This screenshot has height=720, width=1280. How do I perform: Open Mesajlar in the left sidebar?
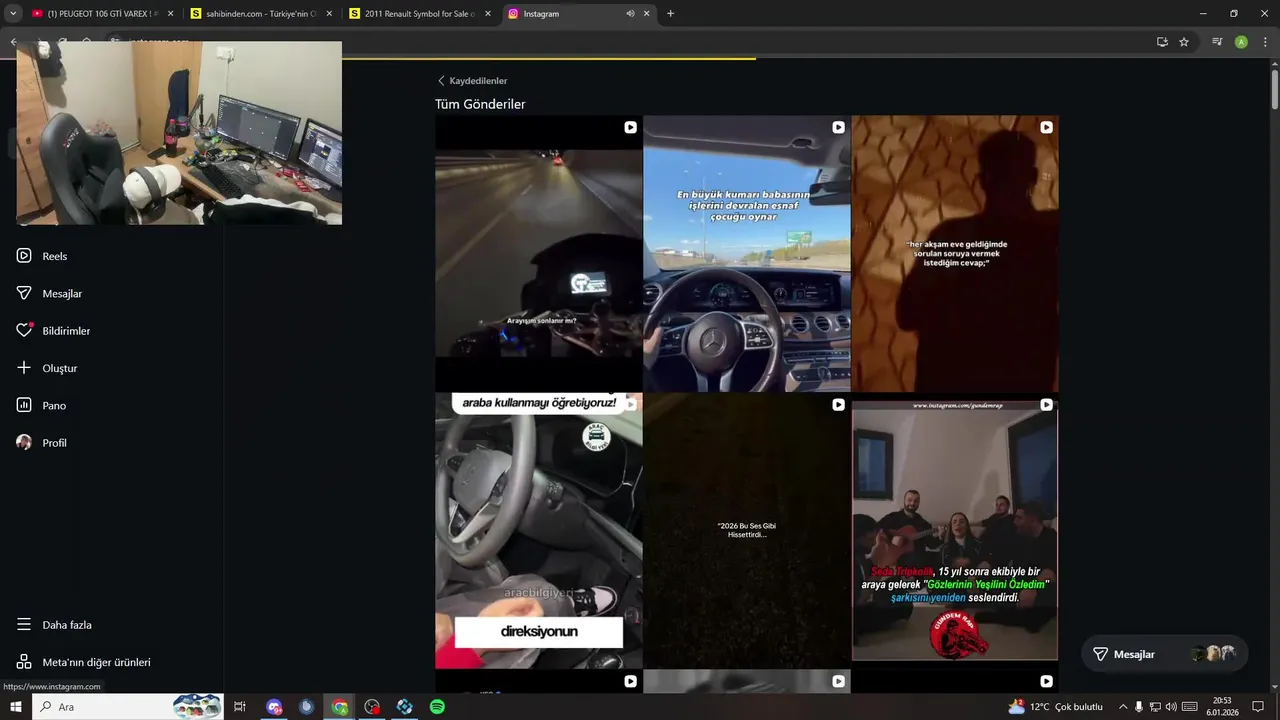(x=49, y=294)
